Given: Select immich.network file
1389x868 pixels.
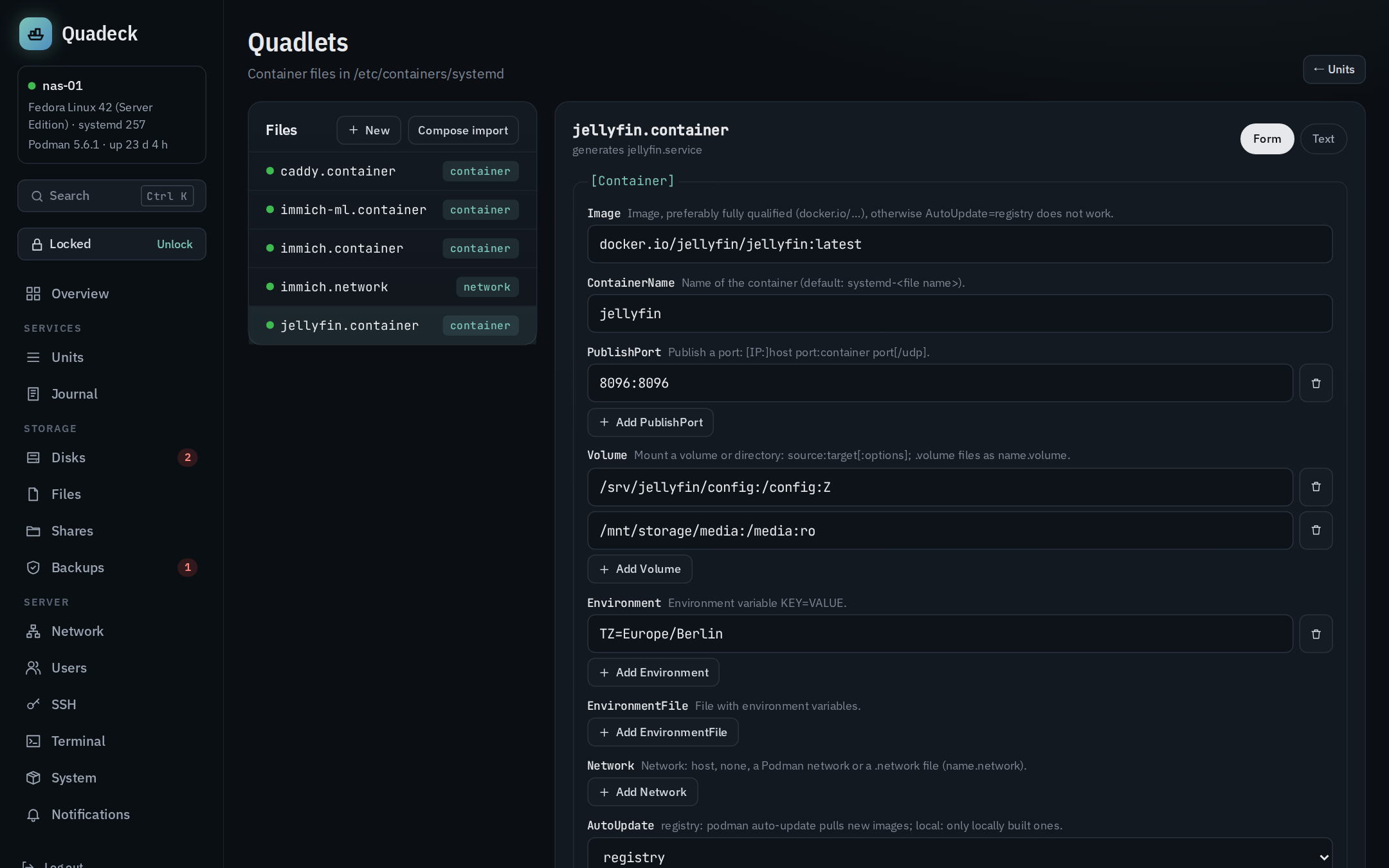Looking at the screenshot, I should [x=392, y=287].
